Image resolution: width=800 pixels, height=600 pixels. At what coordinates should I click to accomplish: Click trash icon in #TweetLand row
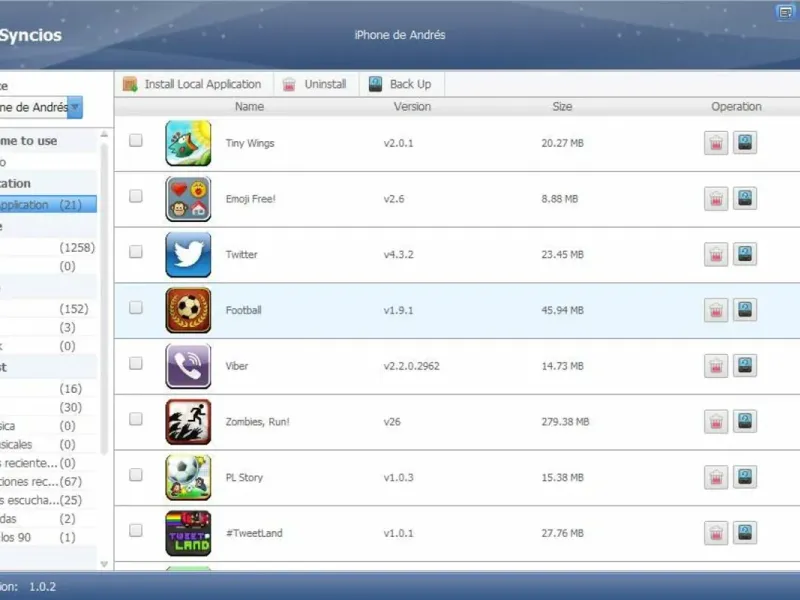pos(716,533)
